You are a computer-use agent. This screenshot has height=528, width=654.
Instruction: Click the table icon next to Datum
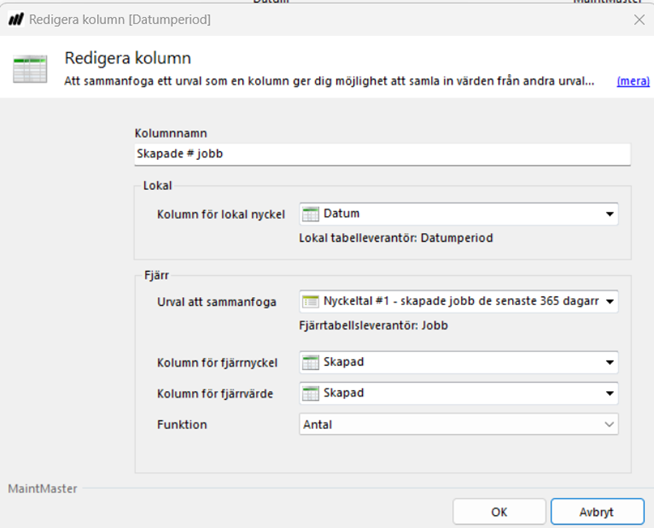pos(311,213)
